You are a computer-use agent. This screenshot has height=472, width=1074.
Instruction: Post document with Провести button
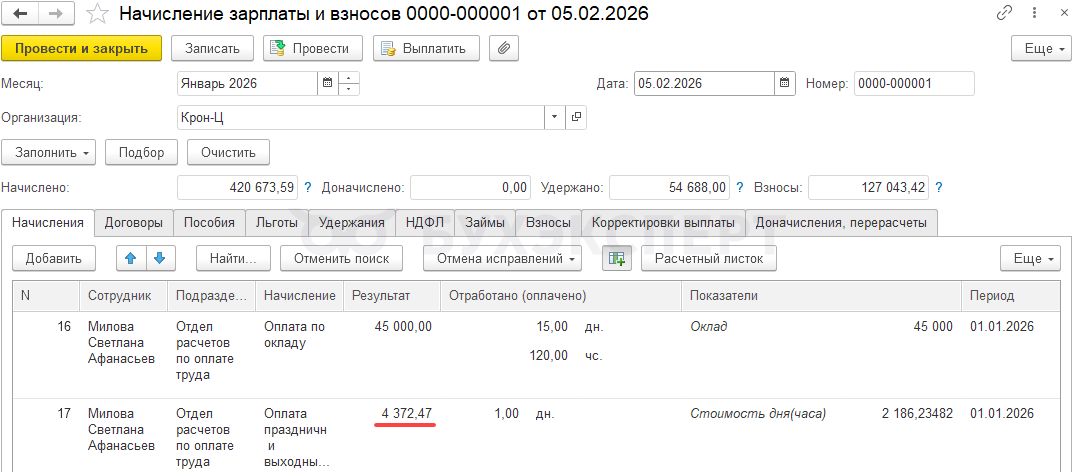(x=313, y=49)
